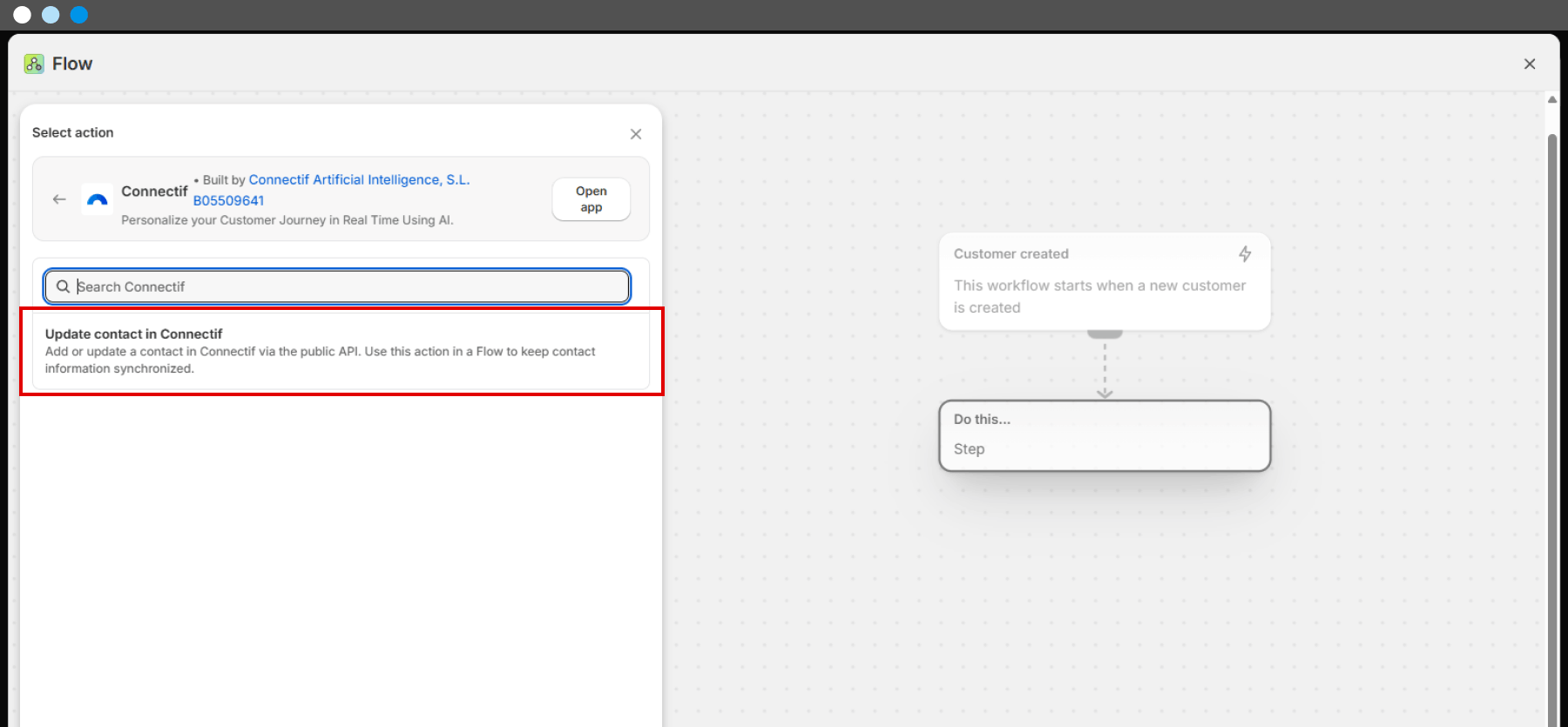Click the scrollbar up arrow
This screenshot has height=727, width=1568.
point(1552,99)
